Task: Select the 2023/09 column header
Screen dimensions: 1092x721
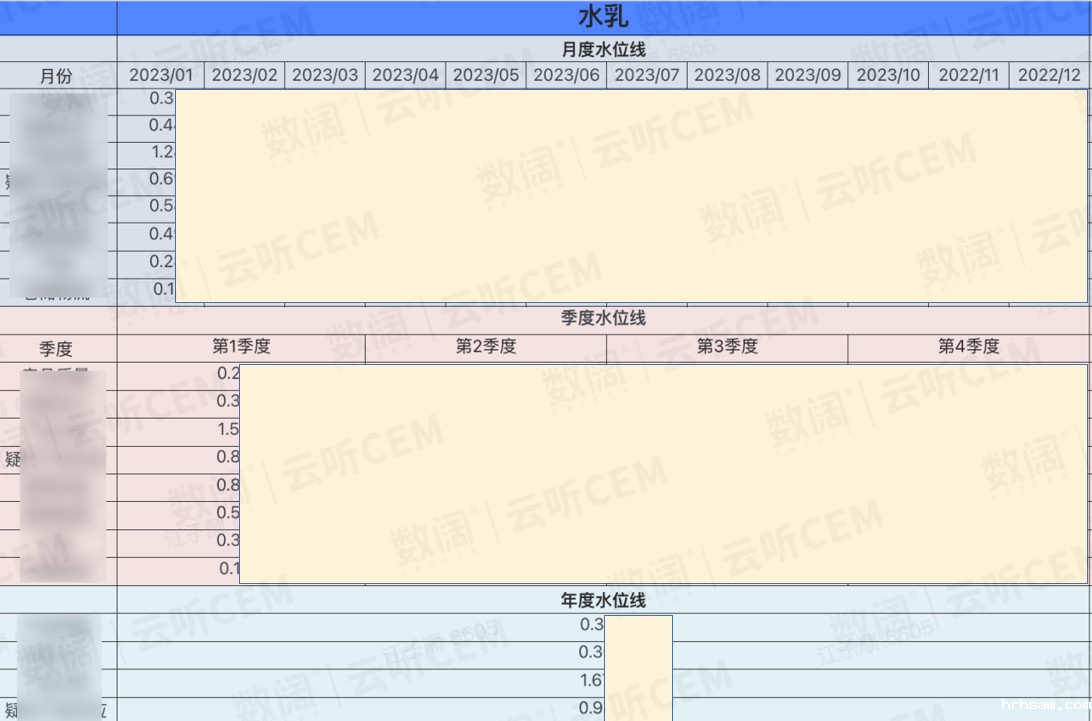Action: pyautogui.click(x=808, y=75)
